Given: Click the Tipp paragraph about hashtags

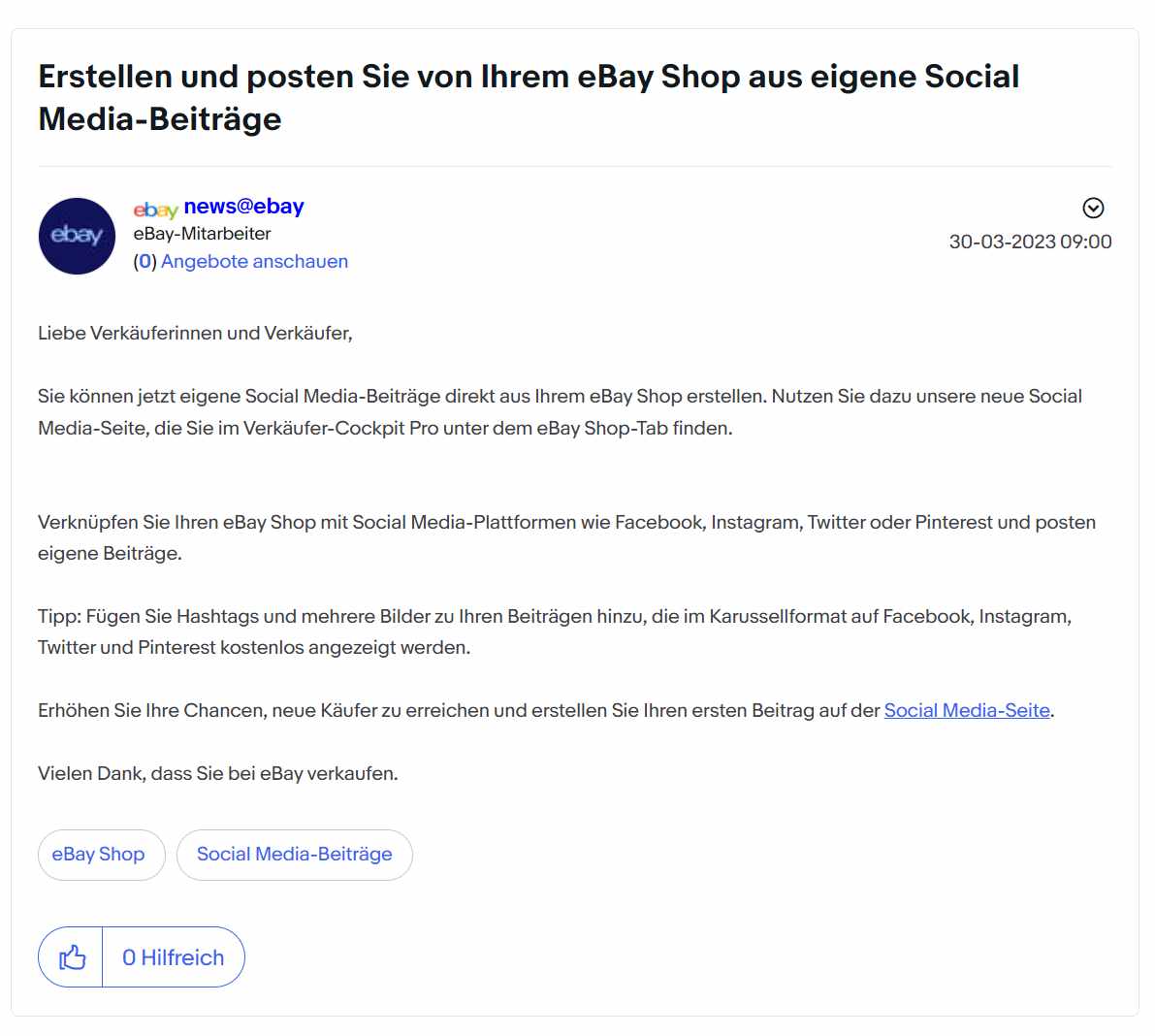Looking at the screenshot, I should (x=555, y=631).
